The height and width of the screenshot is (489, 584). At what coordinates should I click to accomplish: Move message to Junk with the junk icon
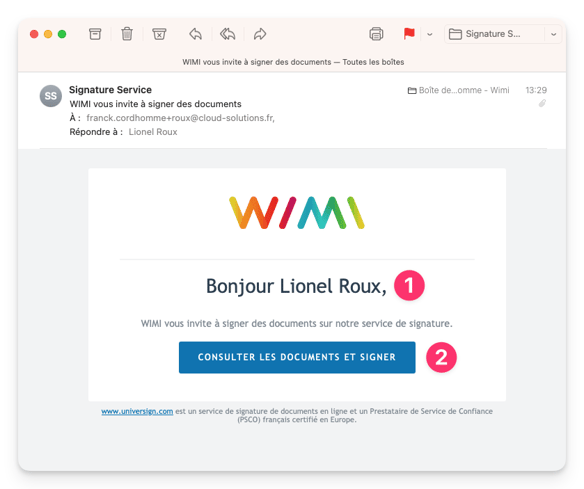click(159, 34)
